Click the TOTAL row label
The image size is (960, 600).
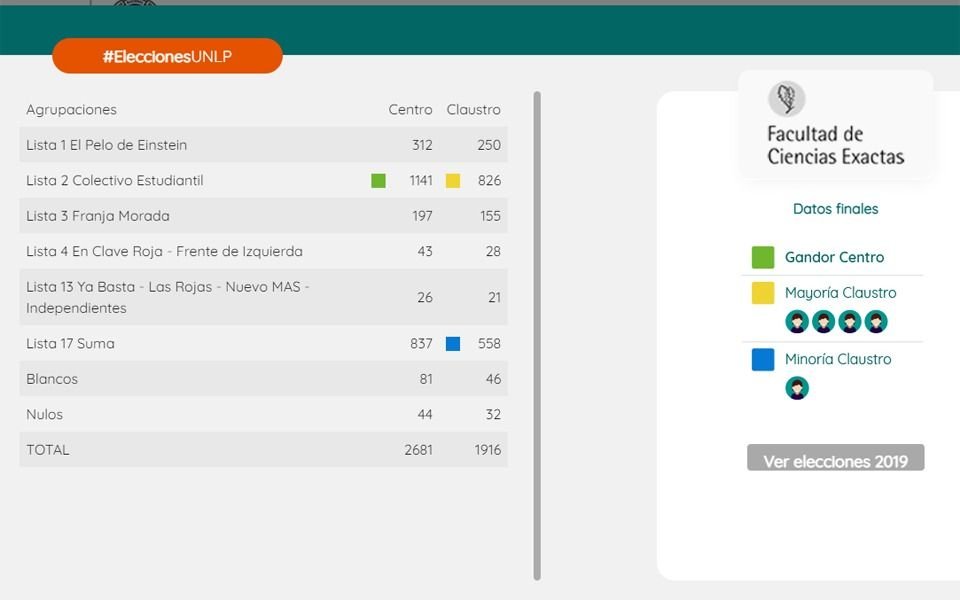coord(47,450)
